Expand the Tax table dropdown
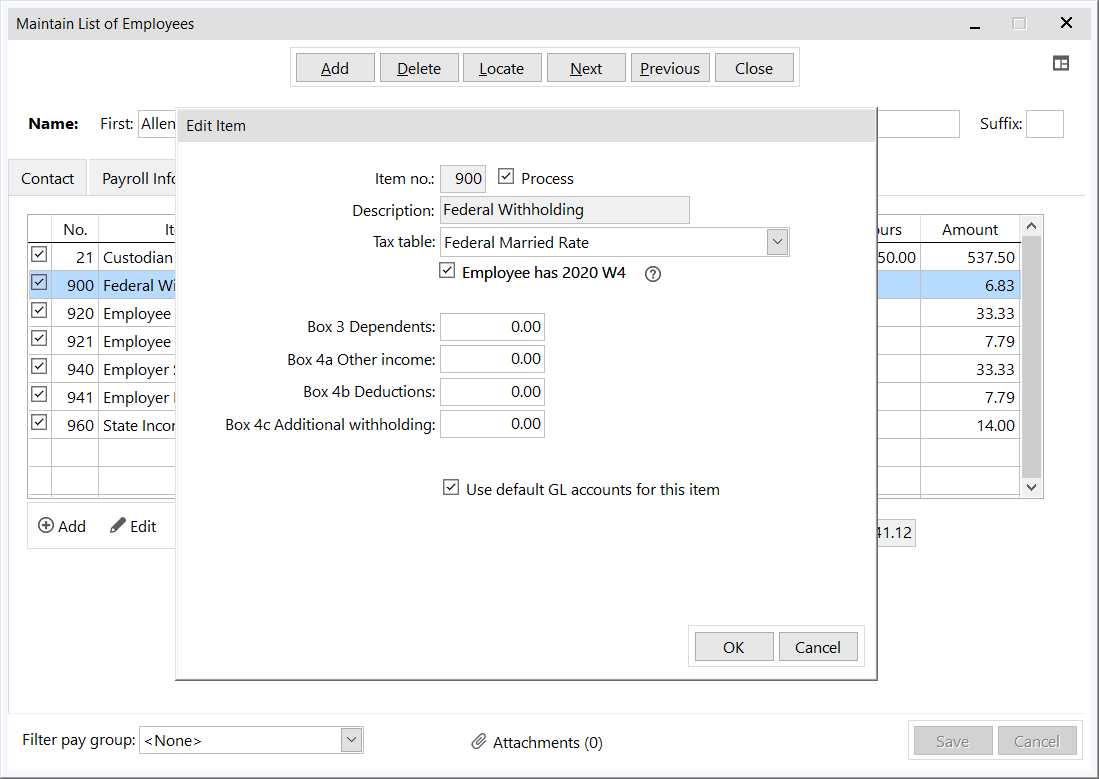The image size is (1099, 779). (778, 242)
